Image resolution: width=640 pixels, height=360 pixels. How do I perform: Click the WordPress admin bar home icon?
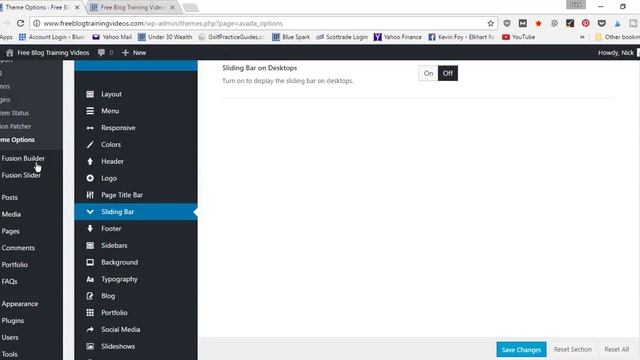pyautogui.click(x=9, y=53)
